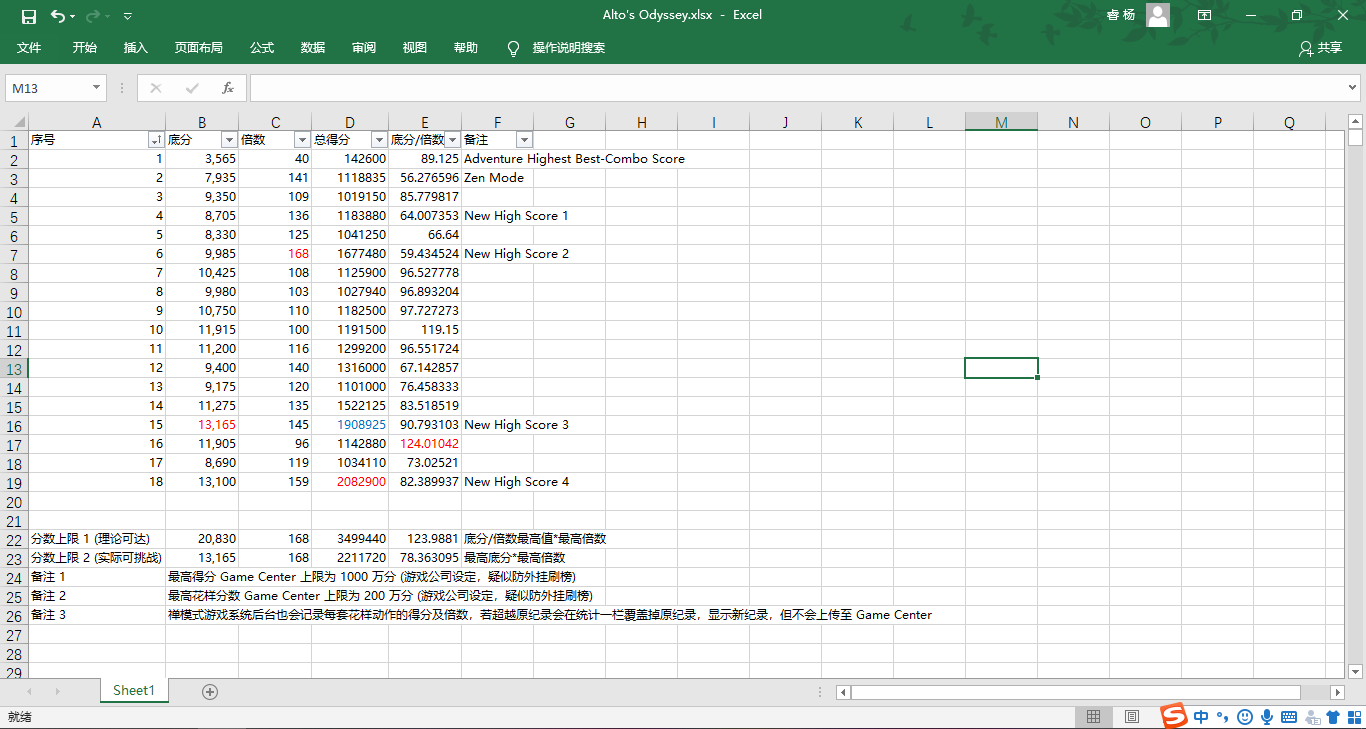Click into the formula bar input

797,88
